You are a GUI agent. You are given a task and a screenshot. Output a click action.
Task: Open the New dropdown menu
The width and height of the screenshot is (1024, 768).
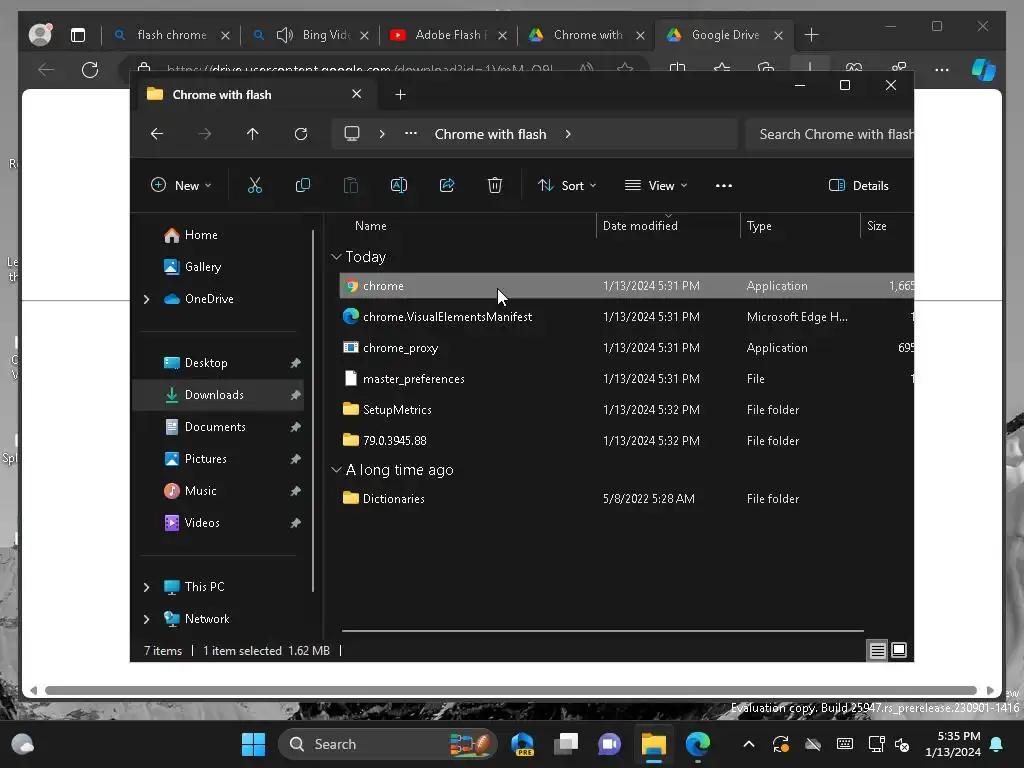click(x=181, y=185)
